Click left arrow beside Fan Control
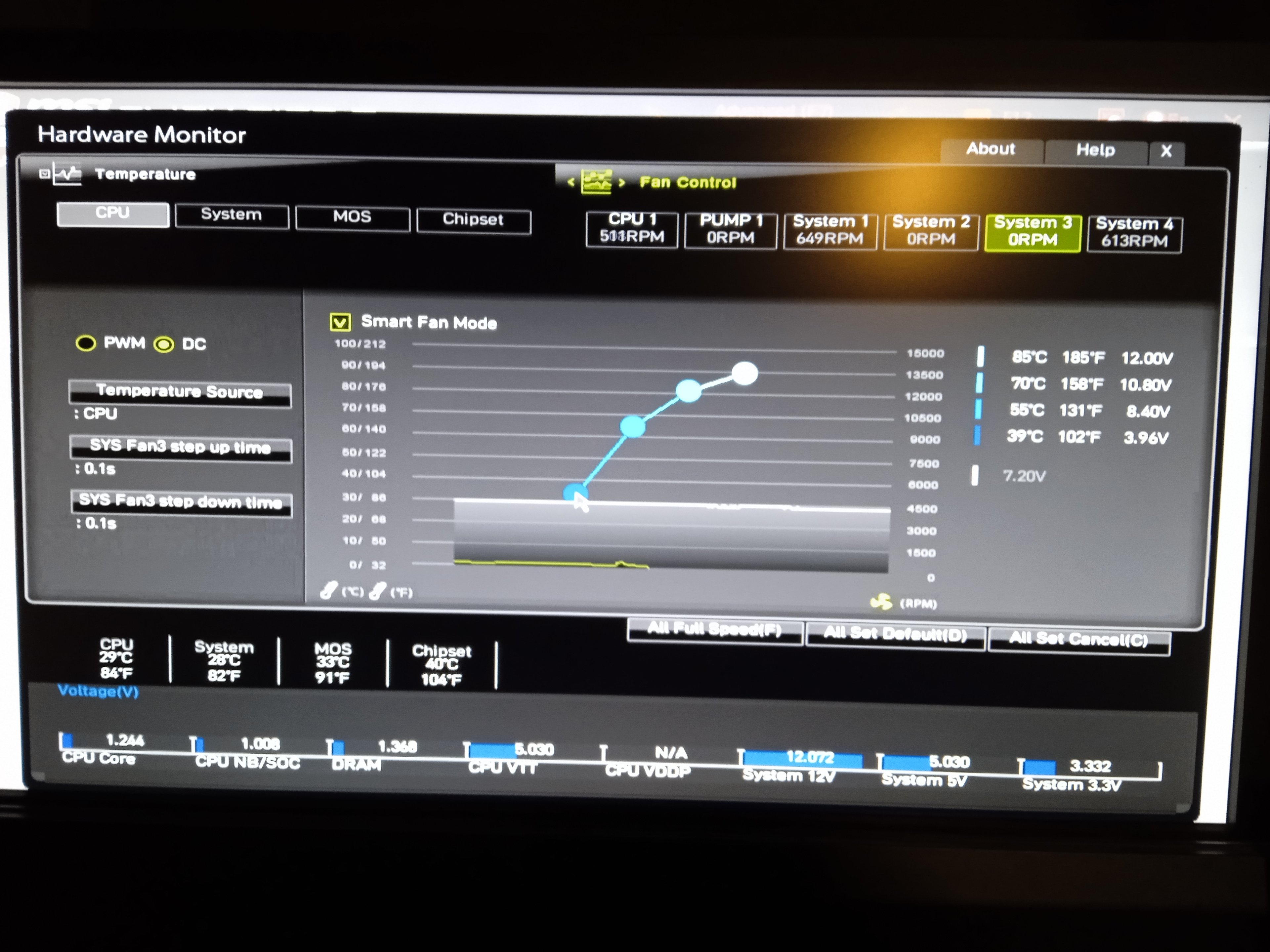Screen dimensions: 1270x952 coord(571,182)
